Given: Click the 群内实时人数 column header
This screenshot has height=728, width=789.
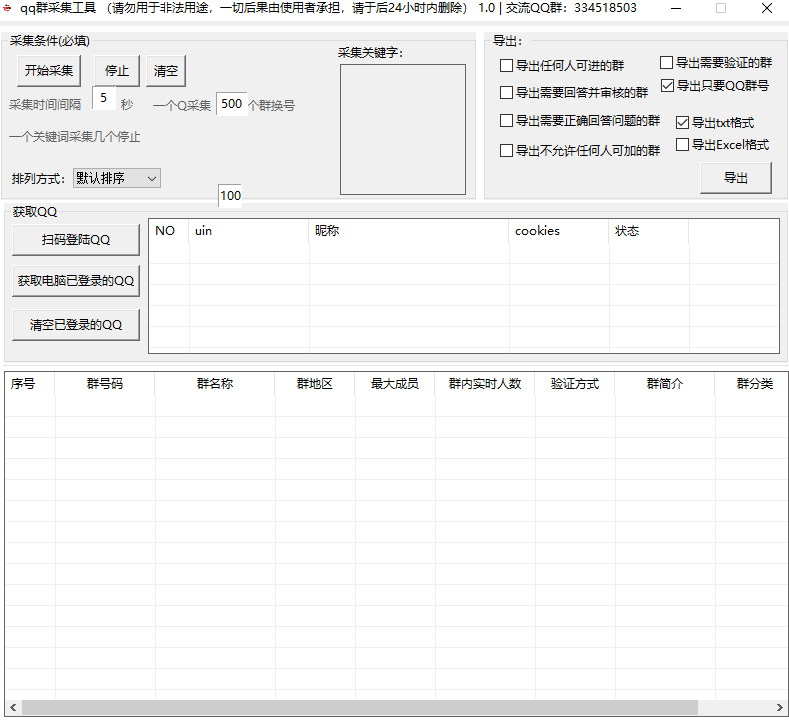Looking at the screenshot, I should tap(485, 384).
